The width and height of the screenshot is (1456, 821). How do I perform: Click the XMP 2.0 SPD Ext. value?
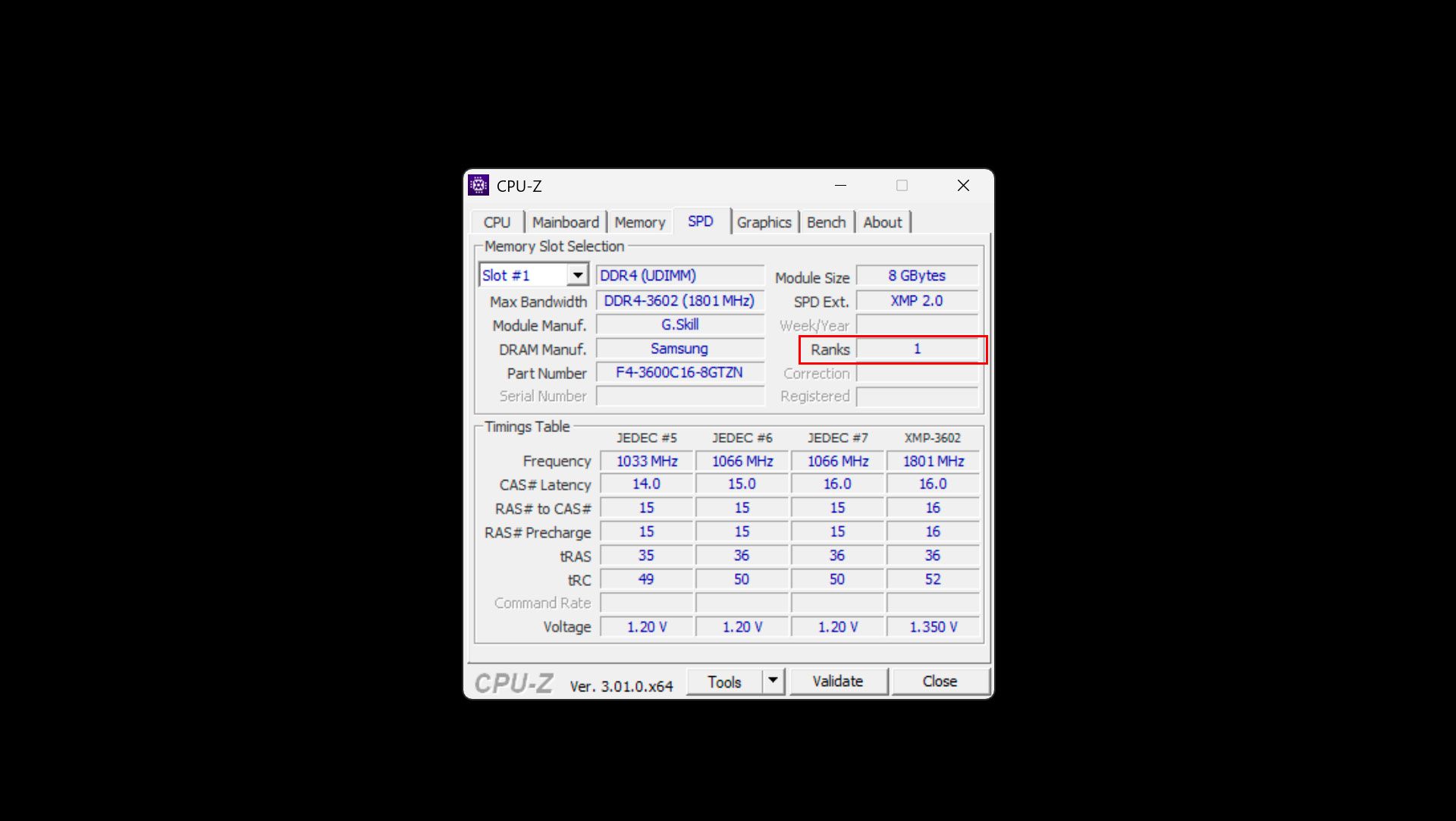(x=917, y=301)
